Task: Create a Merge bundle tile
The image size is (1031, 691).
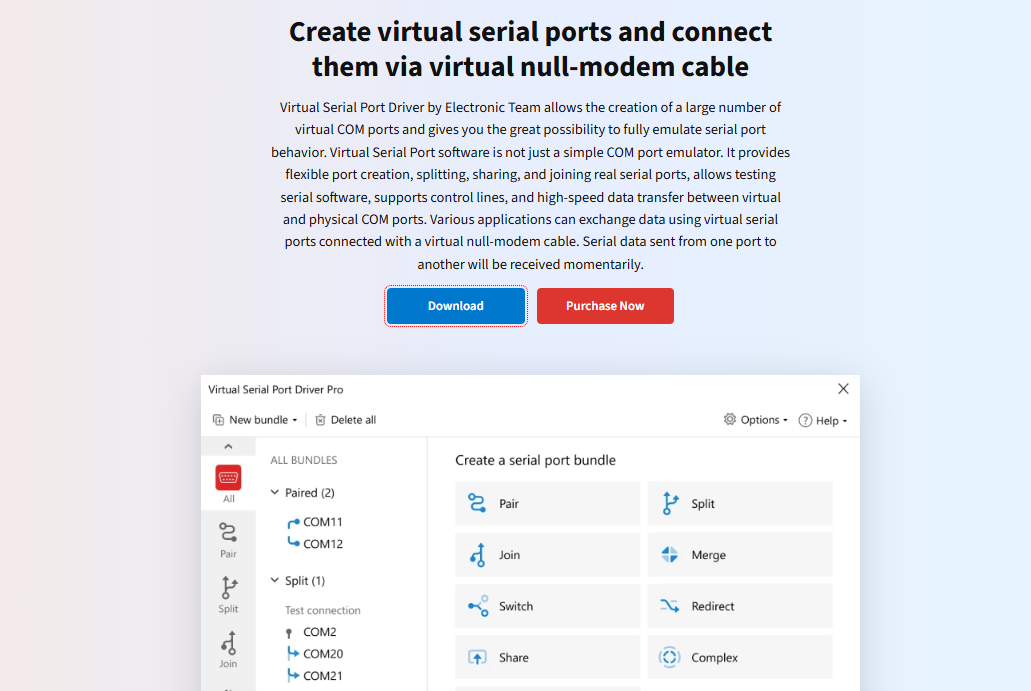Action: coord(740,555)
